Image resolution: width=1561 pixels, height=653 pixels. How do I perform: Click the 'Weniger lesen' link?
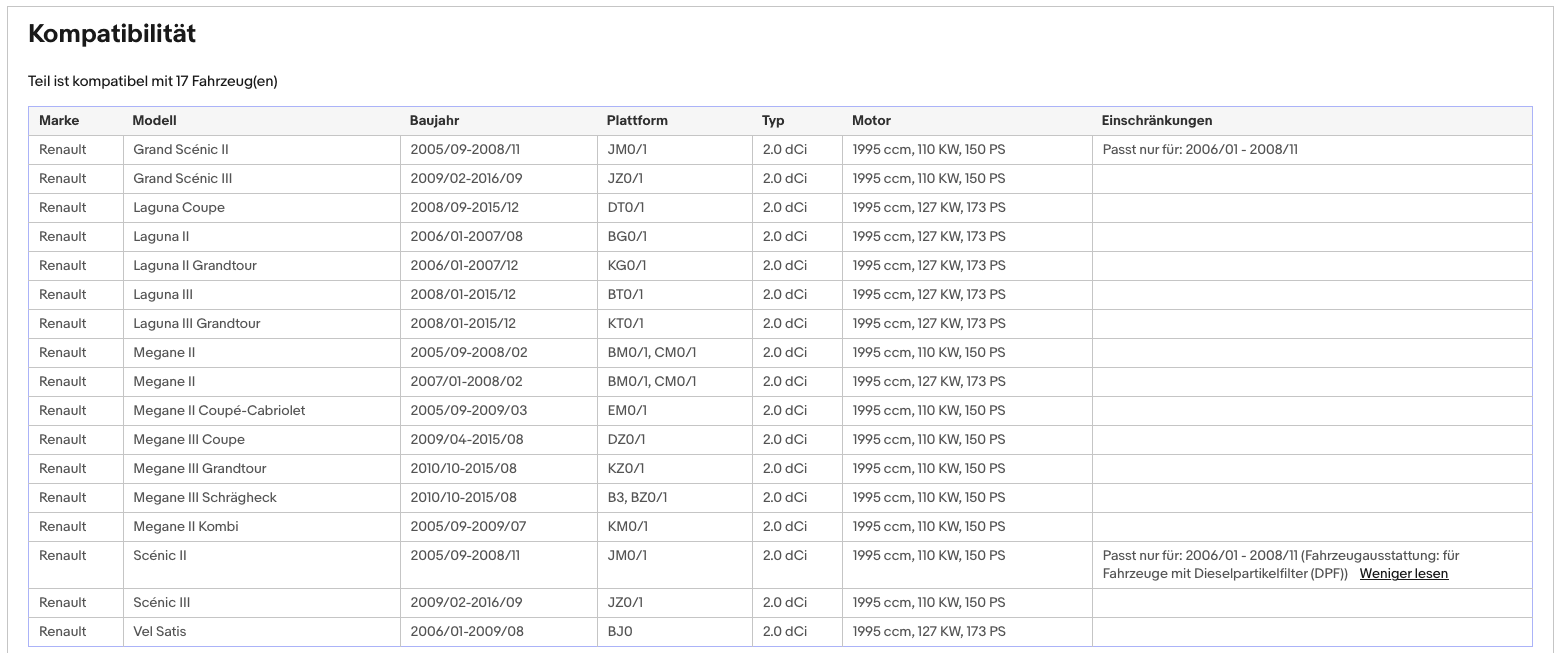pos(1403,573)
